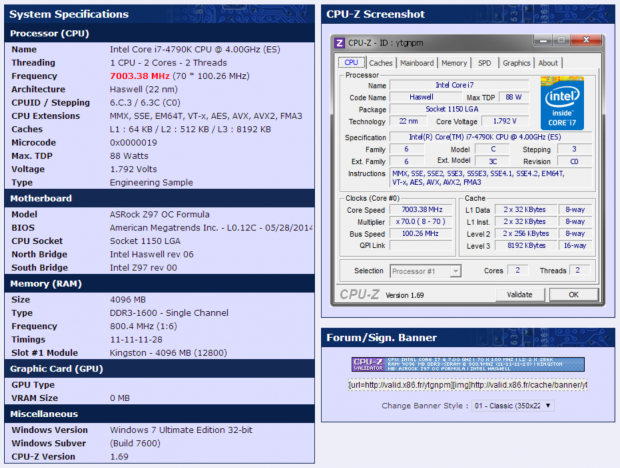Click the Core Speed 7003.38 MHz field
Screen dimensions: 620x468
coord(422,210)
